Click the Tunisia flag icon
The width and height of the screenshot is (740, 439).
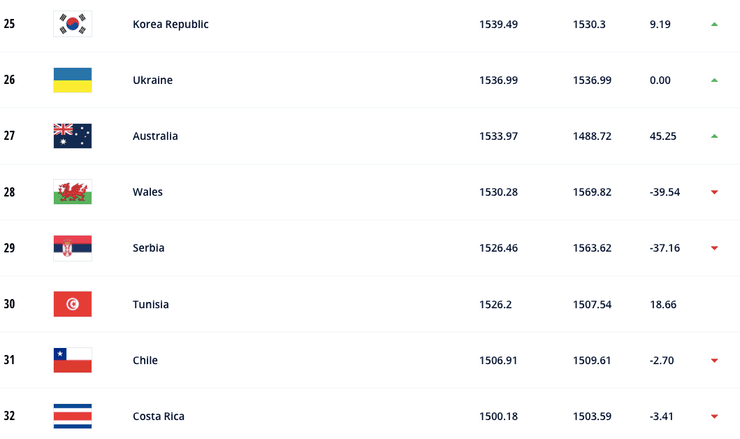[x=72, y=304]
